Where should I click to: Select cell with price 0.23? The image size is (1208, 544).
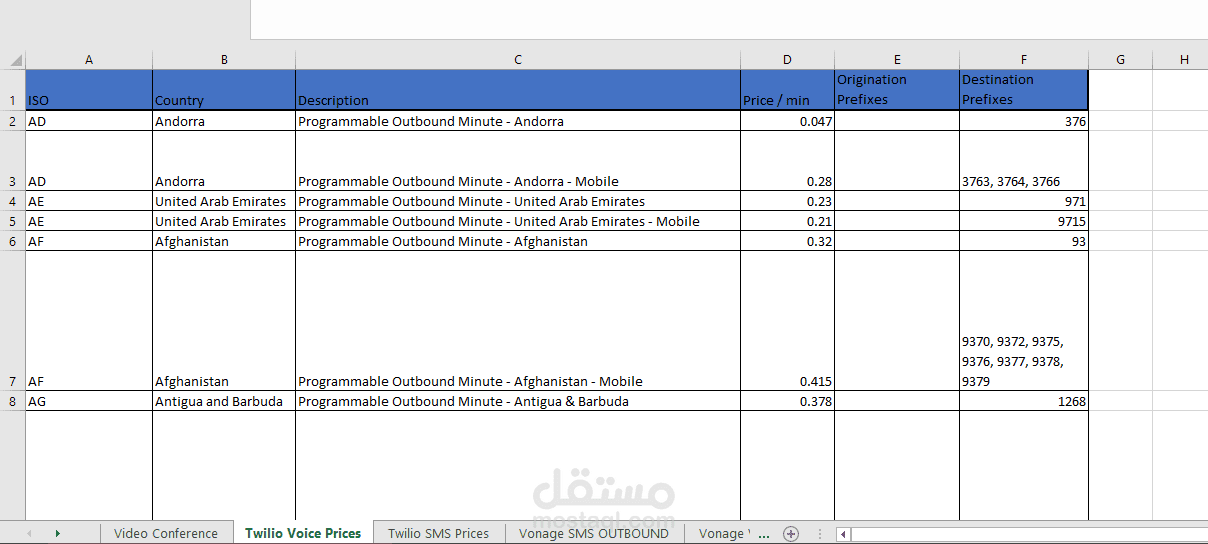787,201
